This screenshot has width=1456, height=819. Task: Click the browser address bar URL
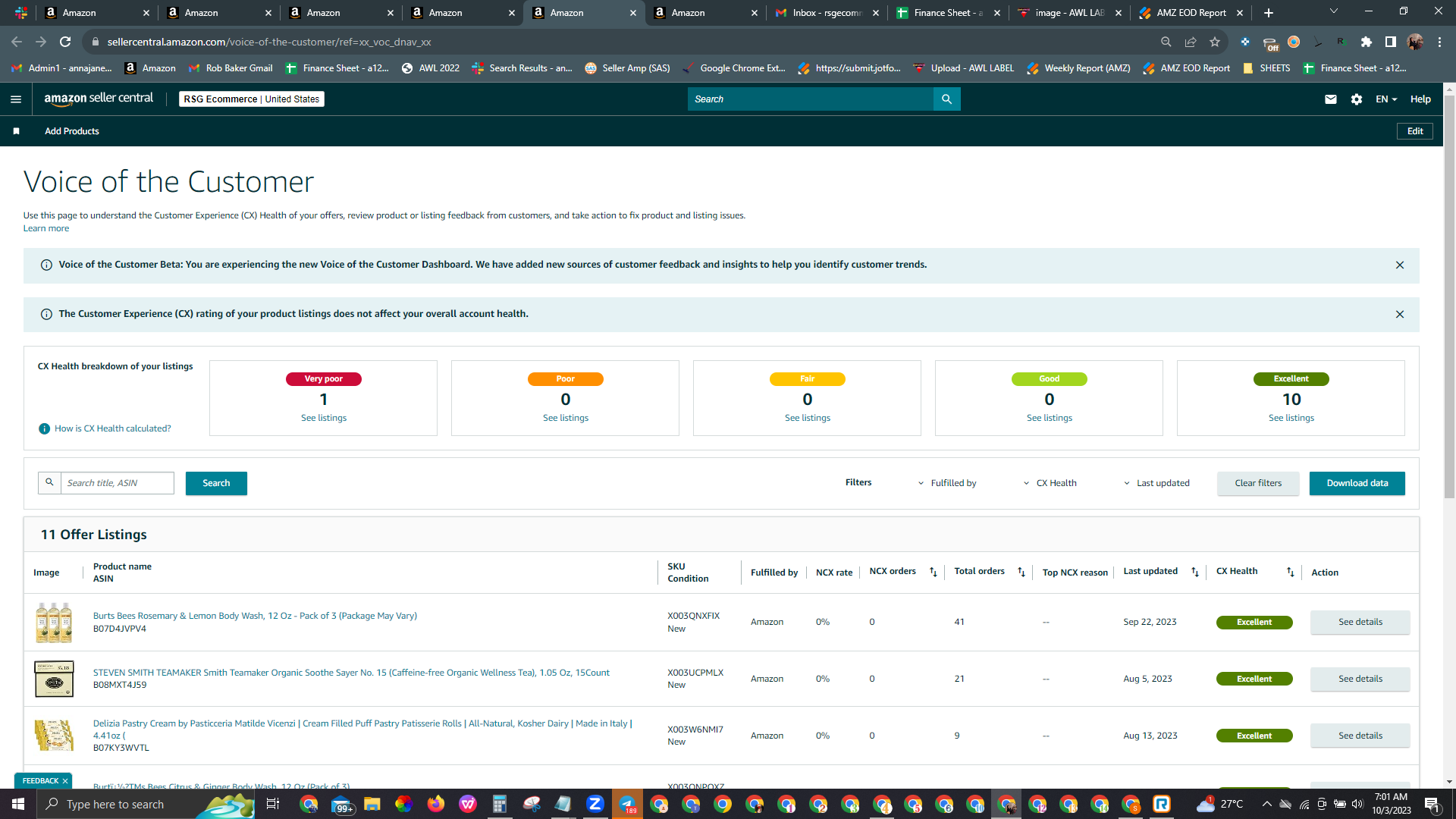pyautogui.click(x=269, y=42)
